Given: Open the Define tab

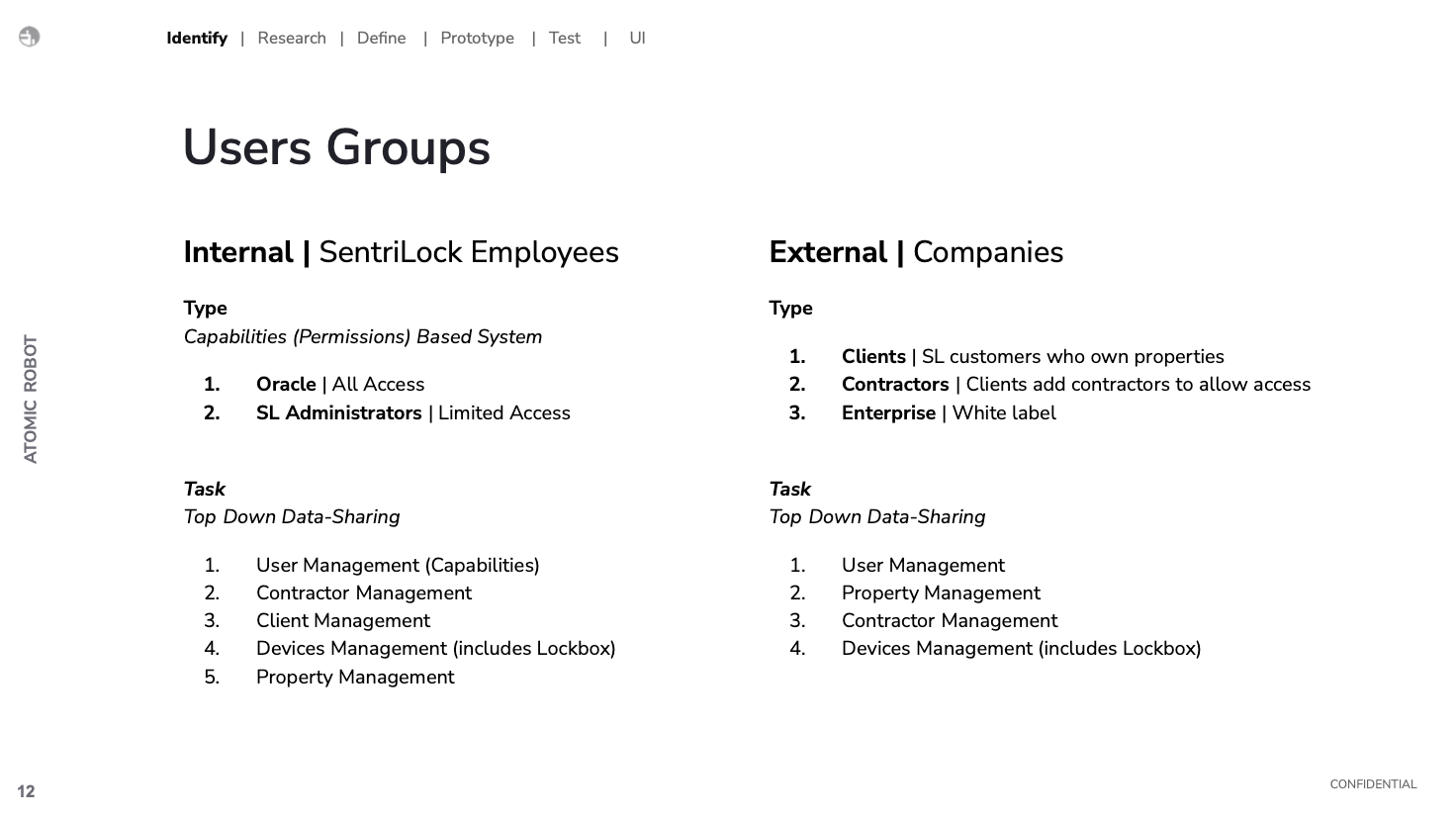Looking at the screenshot, I should coord(381,39).
